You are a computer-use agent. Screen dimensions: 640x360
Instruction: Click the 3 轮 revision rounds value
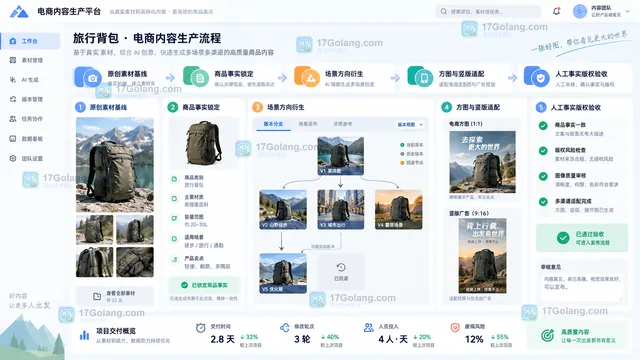[x=302, y=339]
